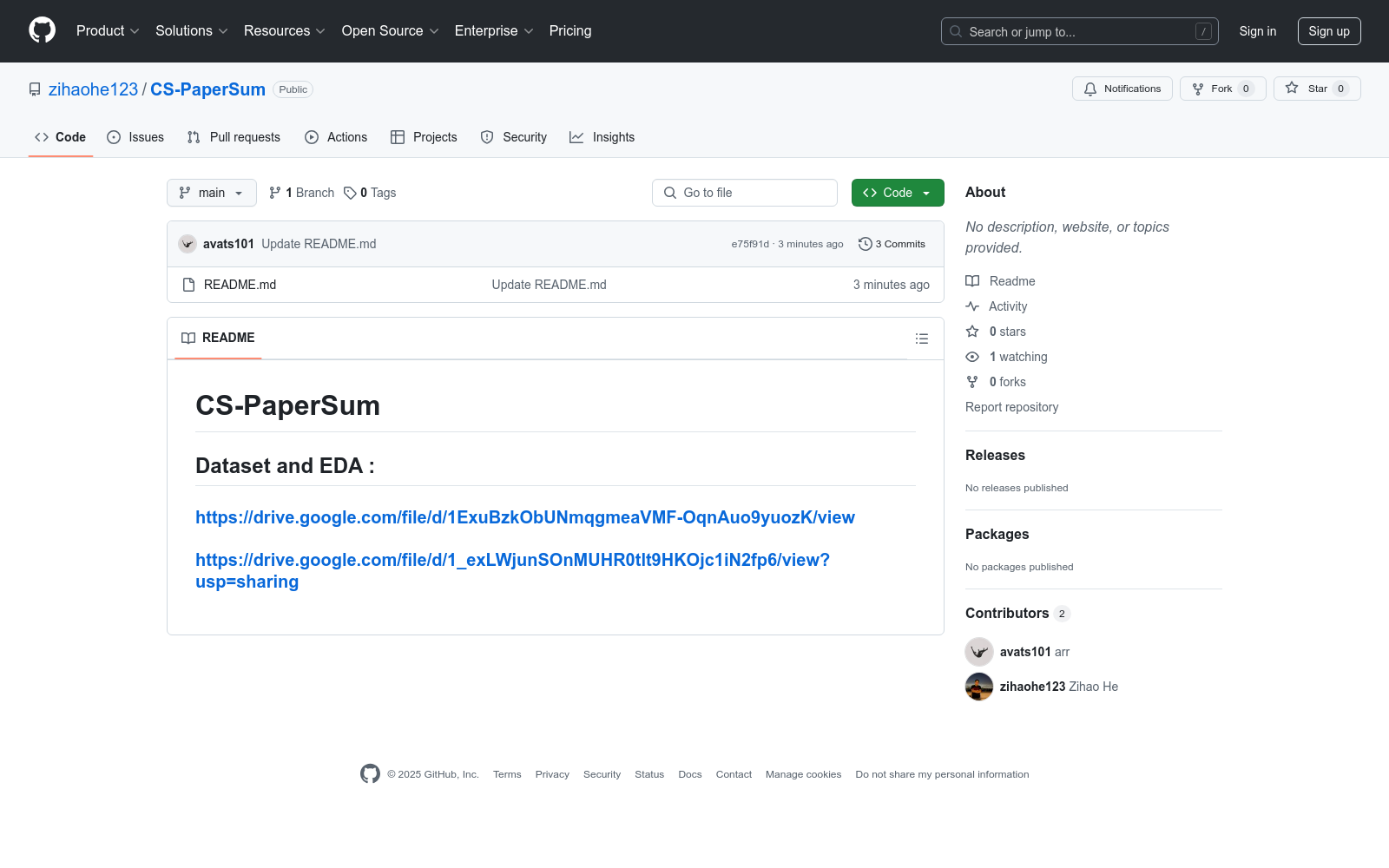Click Manage cookies in footer
The image size is (1389, 868).
tap(803, 774)
